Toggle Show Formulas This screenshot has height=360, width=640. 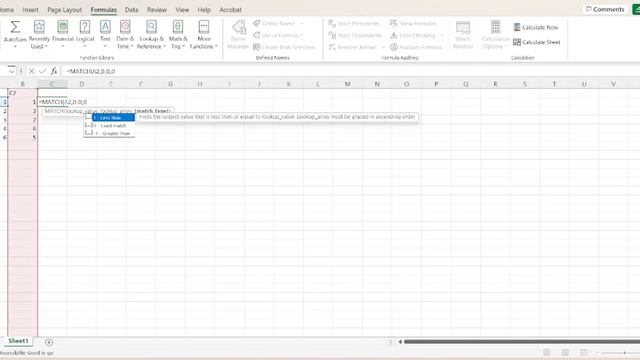[x=413, y=24]
